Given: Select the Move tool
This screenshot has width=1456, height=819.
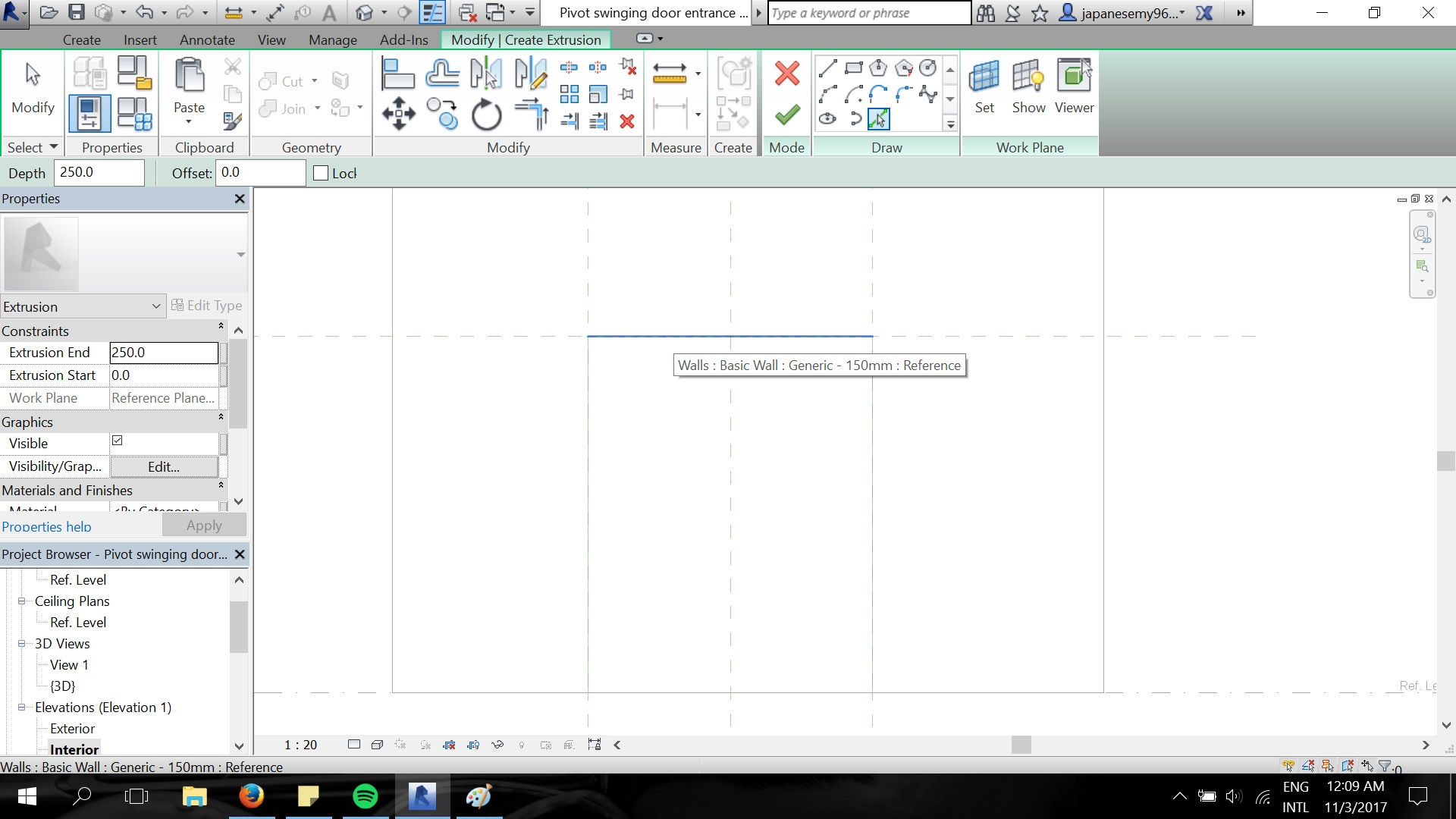Looking at the screenshot, I should 399,115.
